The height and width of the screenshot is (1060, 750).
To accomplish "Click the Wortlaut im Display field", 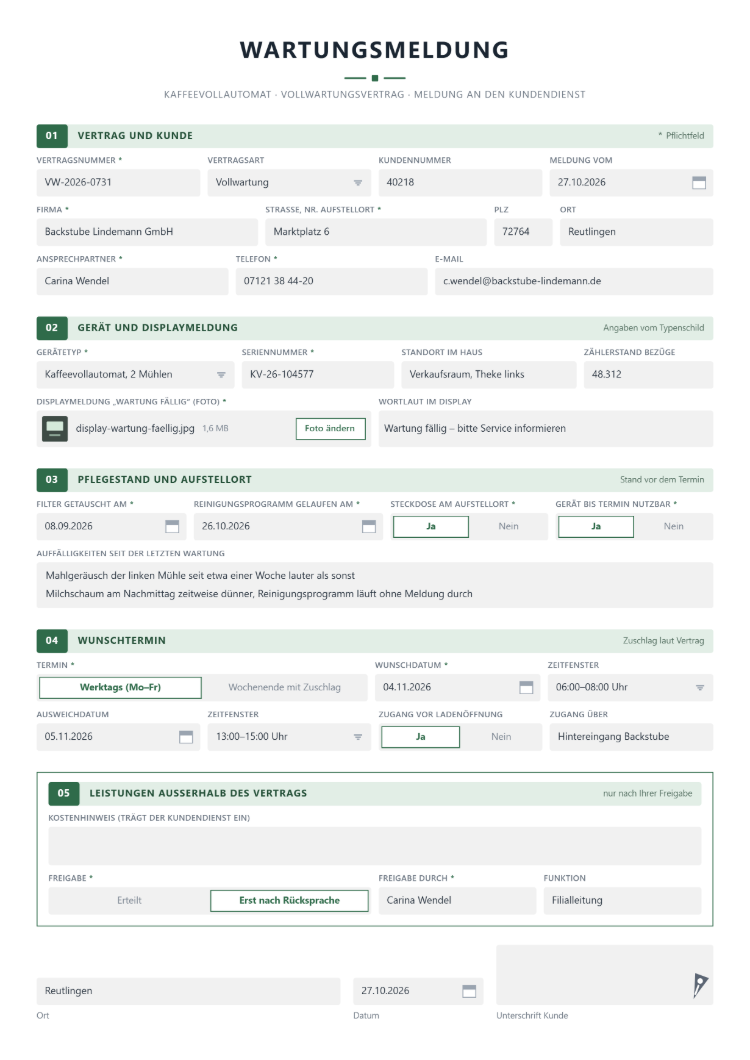I will pos(546,429).
